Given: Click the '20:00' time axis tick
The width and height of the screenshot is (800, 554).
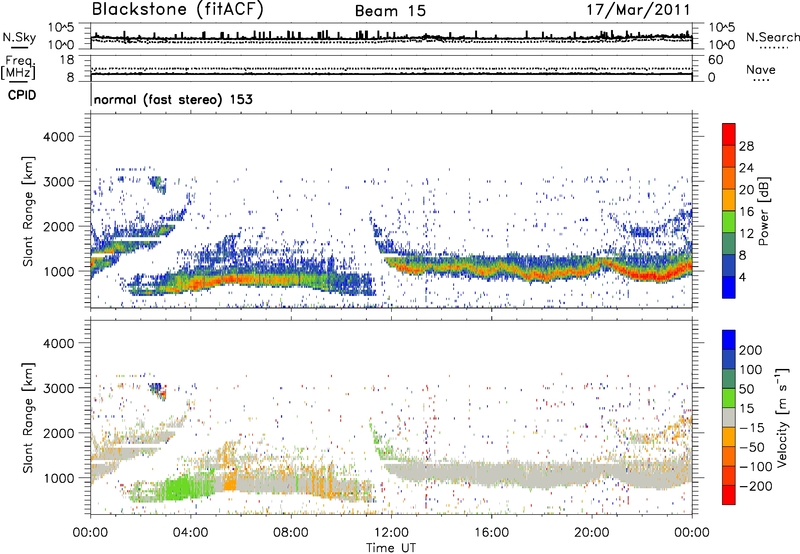Looking at the screenshot, I should click(591, 533).
